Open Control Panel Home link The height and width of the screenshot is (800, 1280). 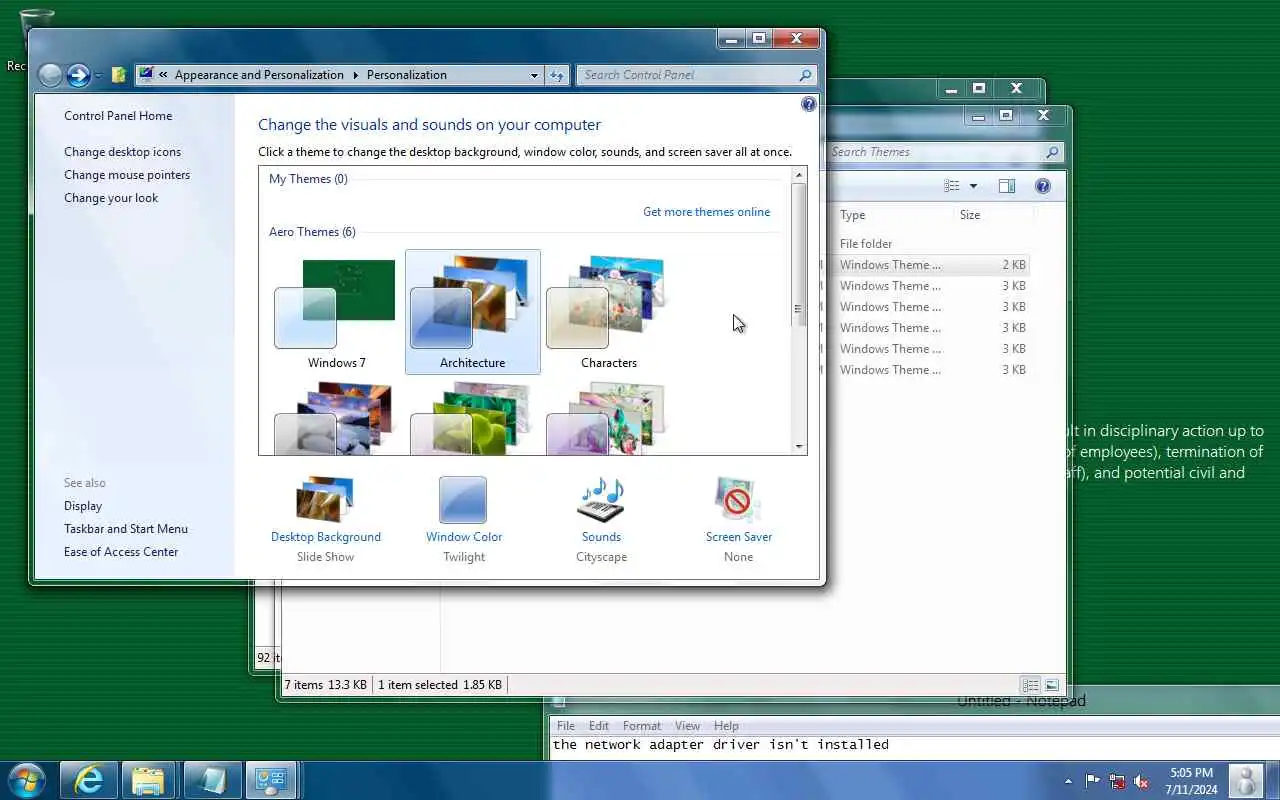(x=118, y=116)
